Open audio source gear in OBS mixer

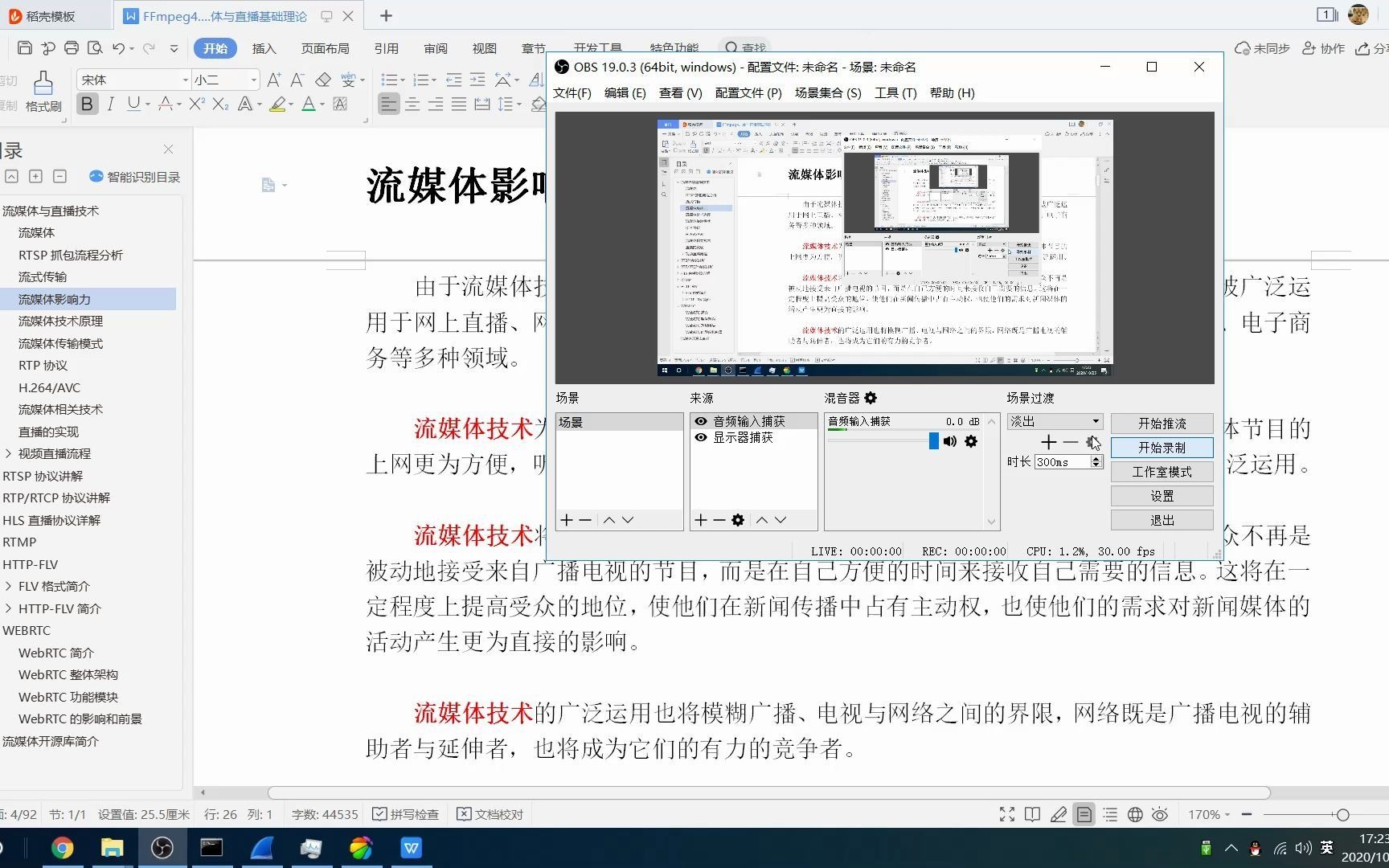coord(971,441)
